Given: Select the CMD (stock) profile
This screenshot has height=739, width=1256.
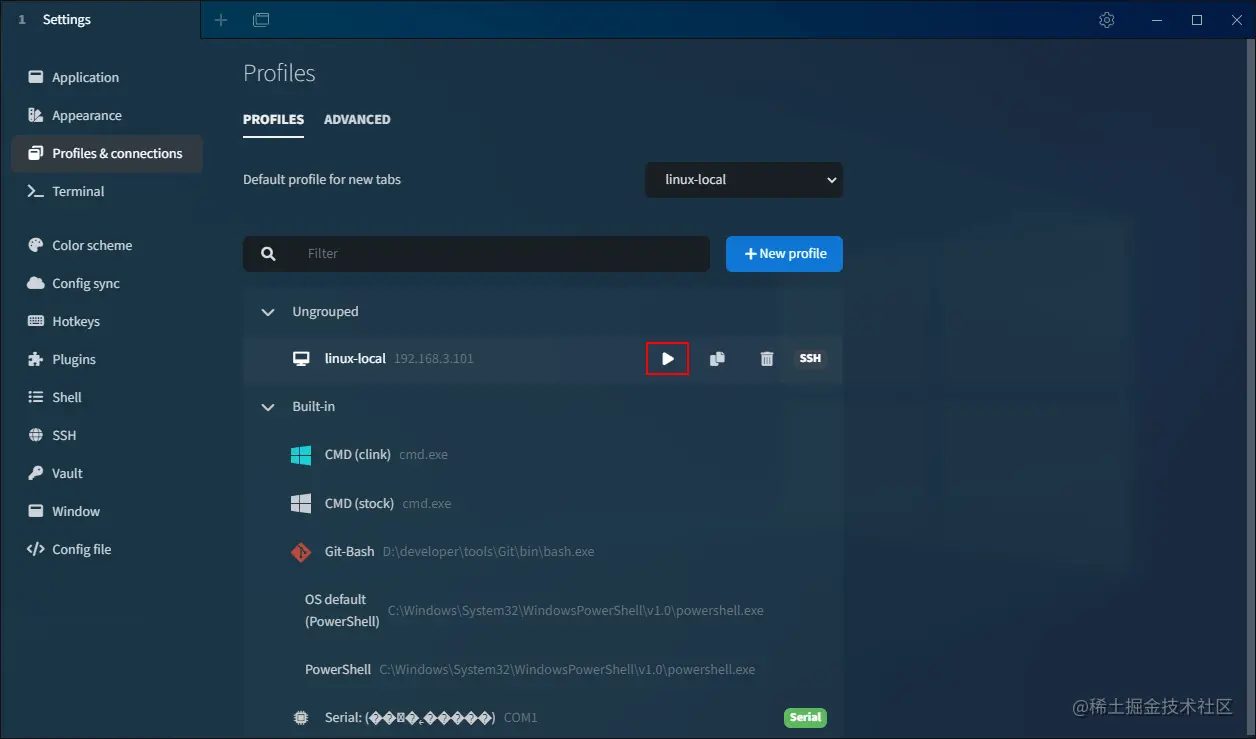Looking at the screenshot, I should (x=543, y=503).
